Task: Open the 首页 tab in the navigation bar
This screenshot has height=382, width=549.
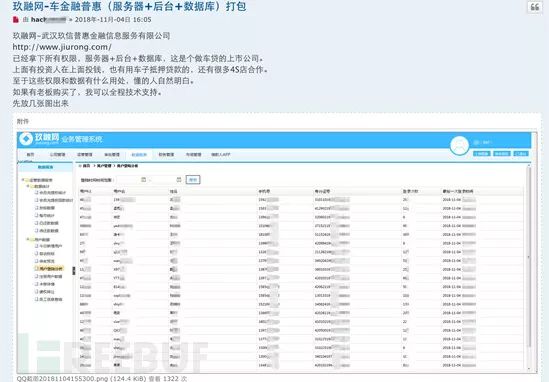Action: point(30,154)
